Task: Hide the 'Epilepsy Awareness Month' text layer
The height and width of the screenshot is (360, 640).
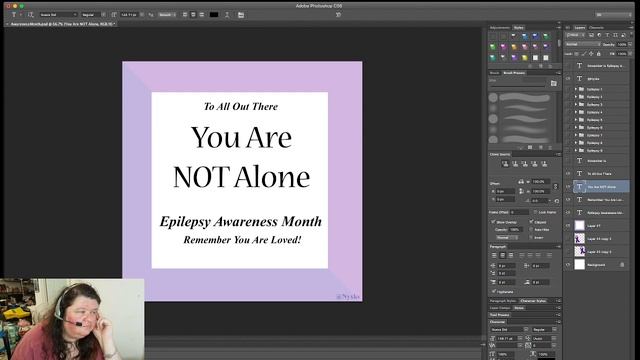Action: [568, 213]
